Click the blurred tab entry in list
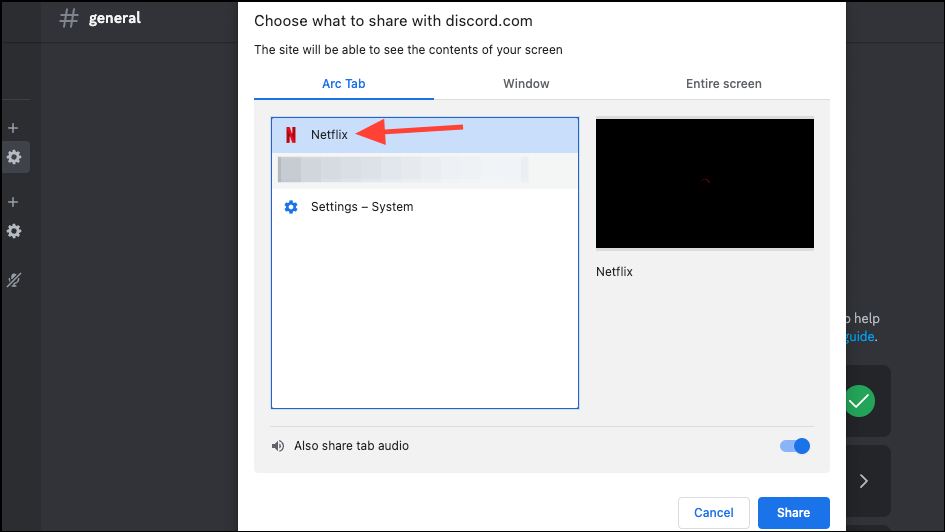 [x=424, y=171]
